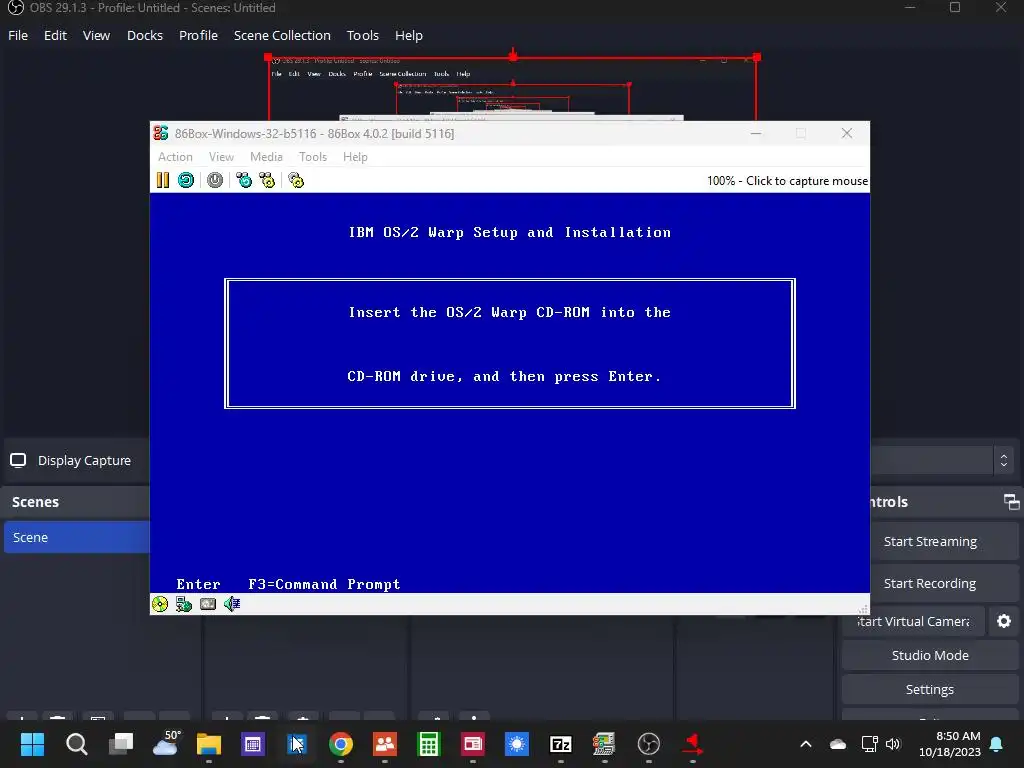Click Start Streaming in OBS
Viewport: 1024px width, 768px height.
click(930, 541)
